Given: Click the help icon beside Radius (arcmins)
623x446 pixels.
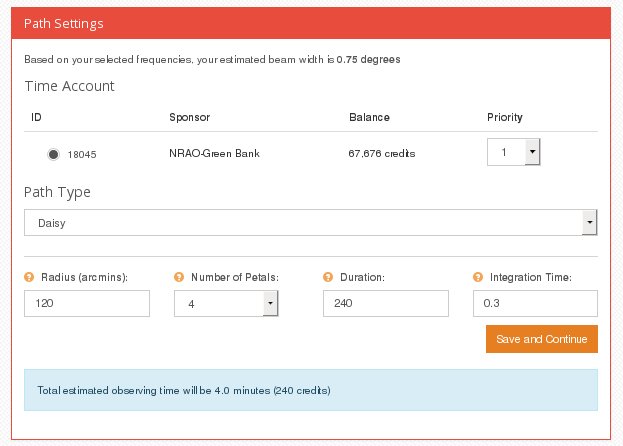Looking at the screenshot, I should (29, 277).
